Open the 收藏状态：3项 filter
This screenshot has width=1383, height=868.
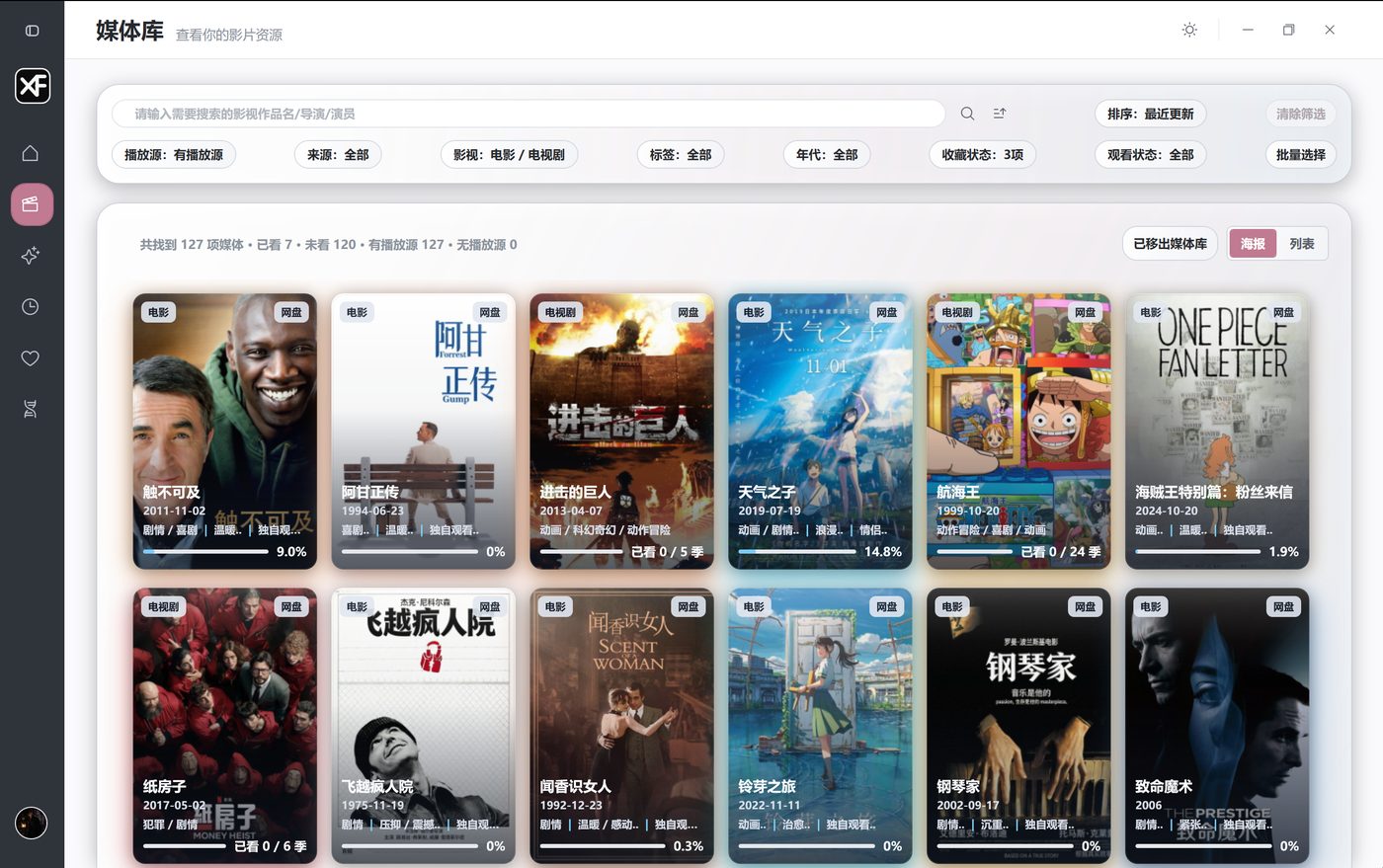click(x=983, y=155)
